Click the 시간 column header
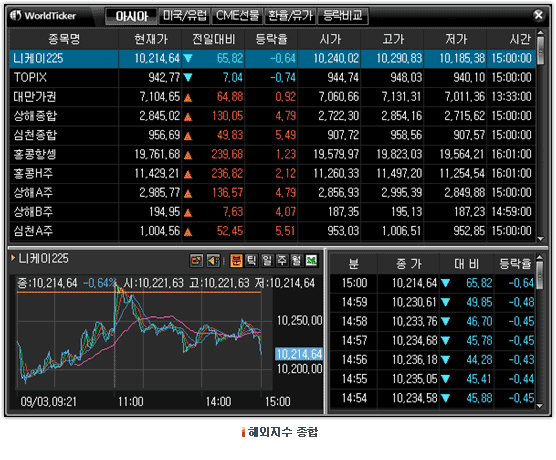Viewport: 556px width, 460px height. coord(511,39)
